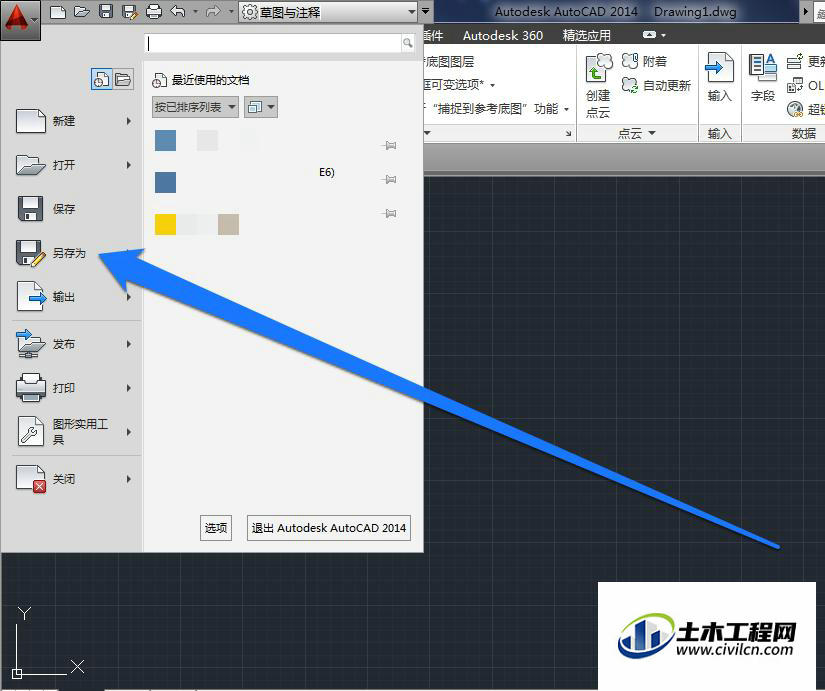The width and height of the screenshot is (825, 691).
Task: Click the 底图图层 ribbon button
Action: click(x=449, y=62)
